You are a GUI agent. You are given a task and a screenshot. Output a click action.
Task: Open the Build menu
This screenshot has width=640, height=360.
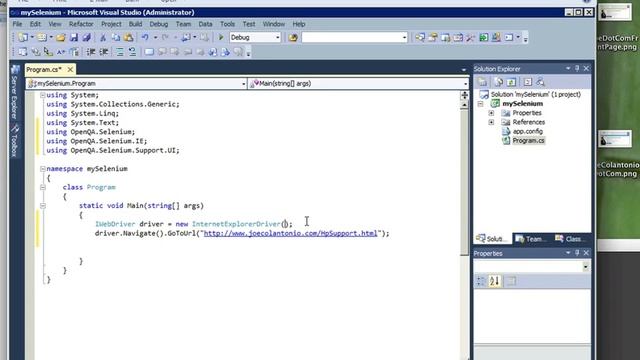click(136, 24)
